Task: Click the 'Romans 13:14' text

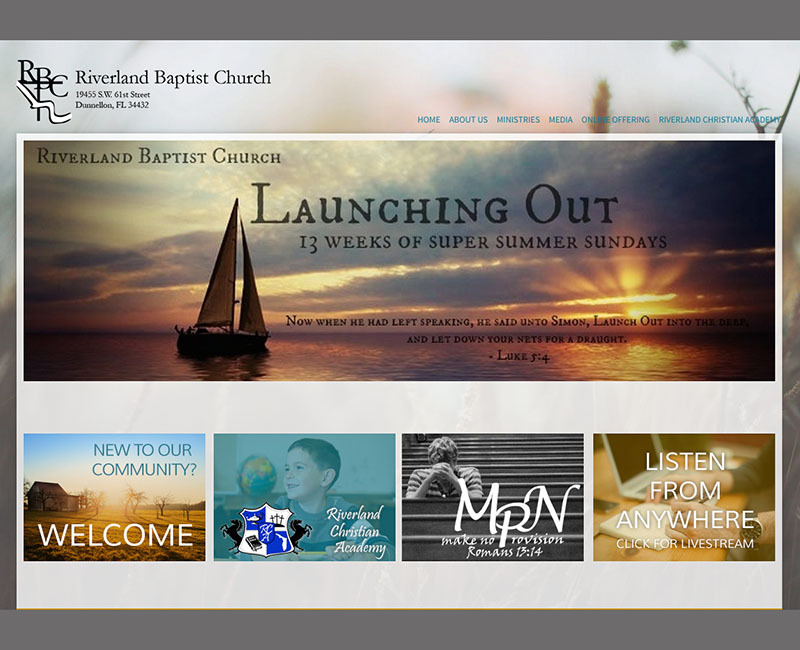Action: tap(505, 552)
